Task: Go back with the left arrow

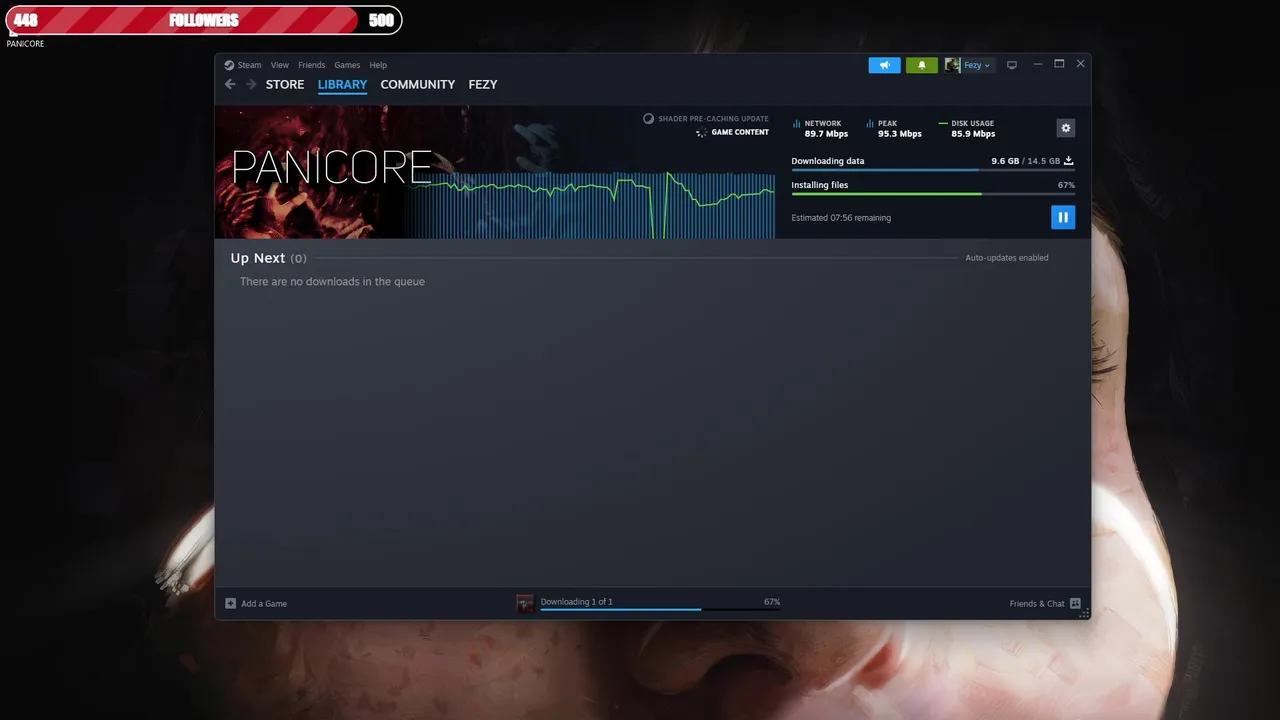Action: (x=230, y=84)
